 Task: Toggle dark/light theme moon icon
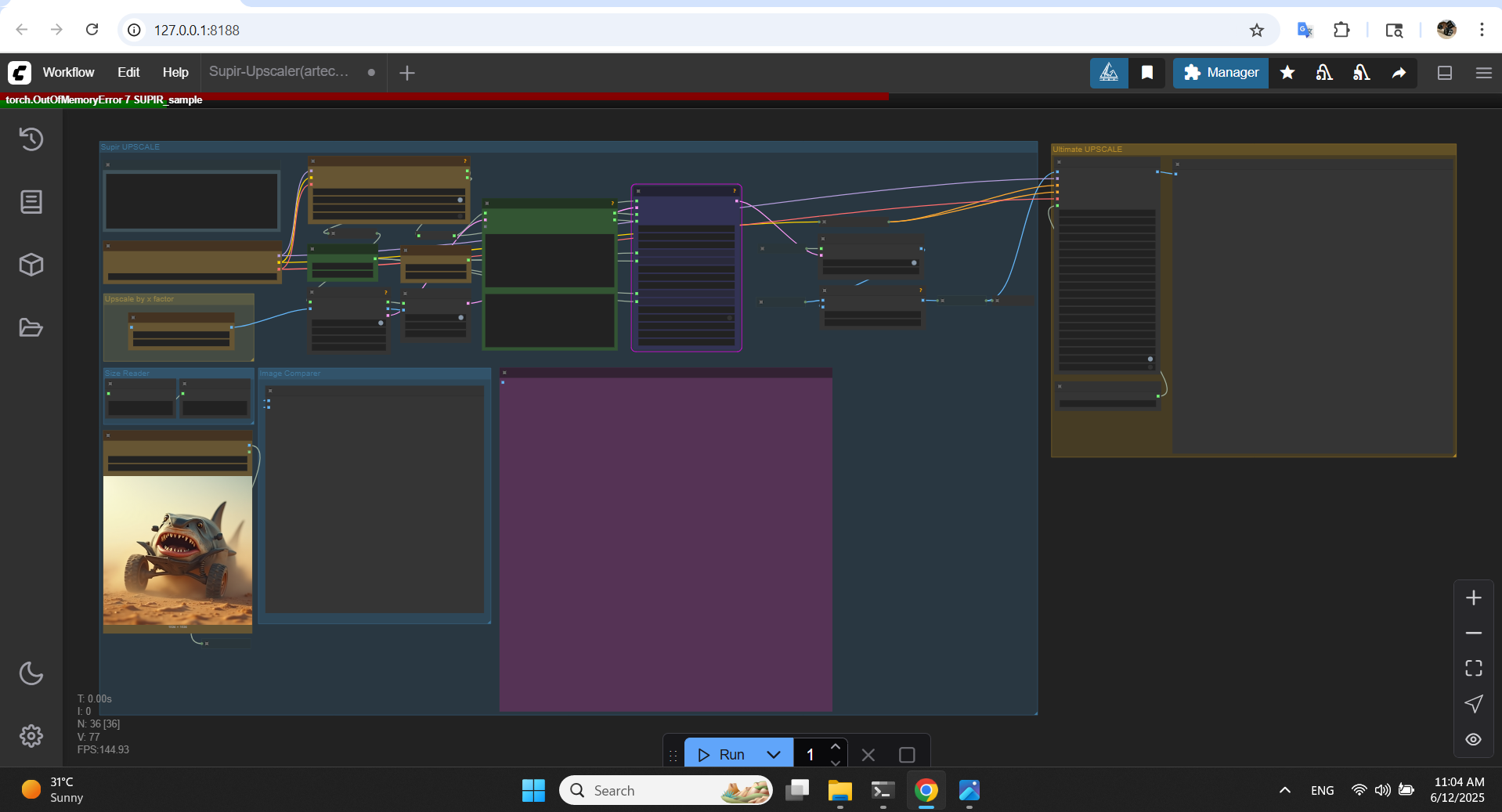click(x=31, y=673)
